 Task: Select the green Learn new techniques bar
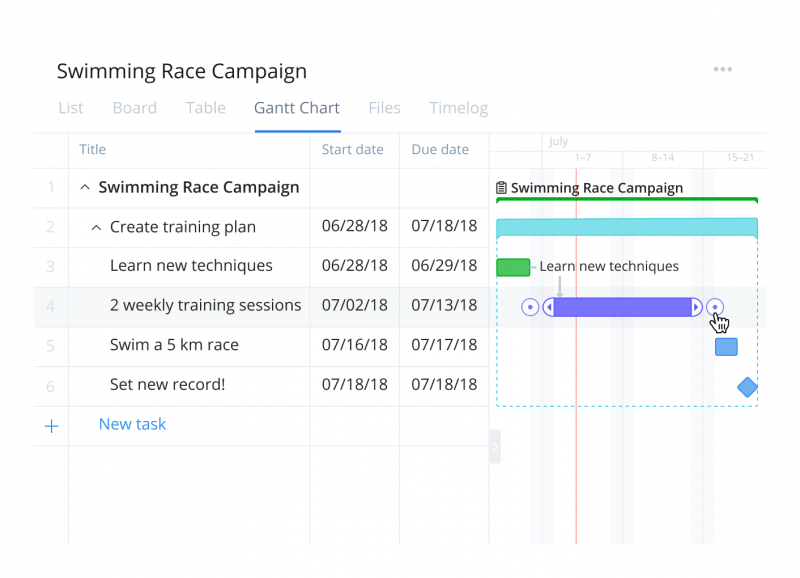coord(513,267)
